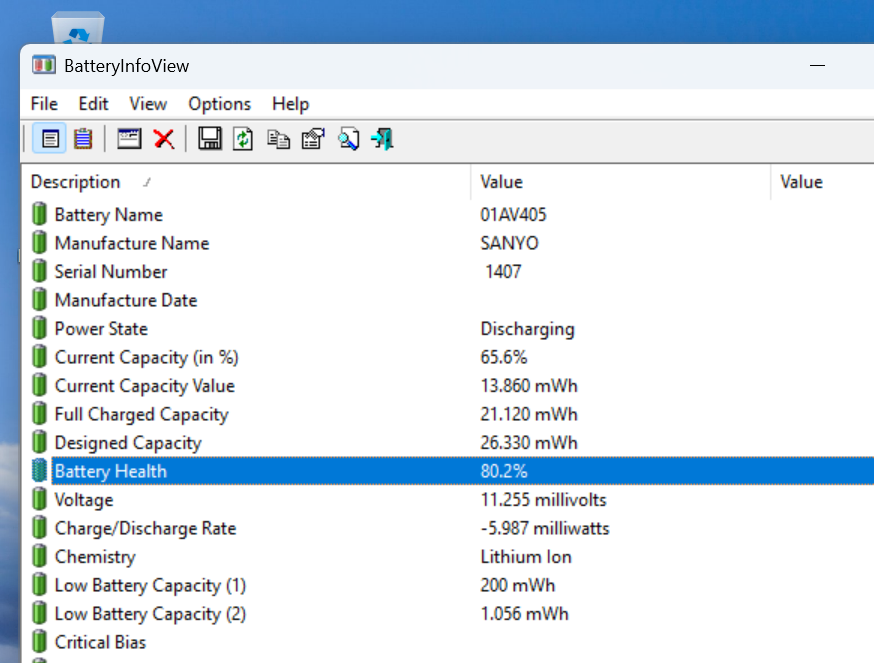The height and width of the screenshot is (663, 874).
Task: Save selected items with floppy disk icon
Action: (x=210, y=139)
